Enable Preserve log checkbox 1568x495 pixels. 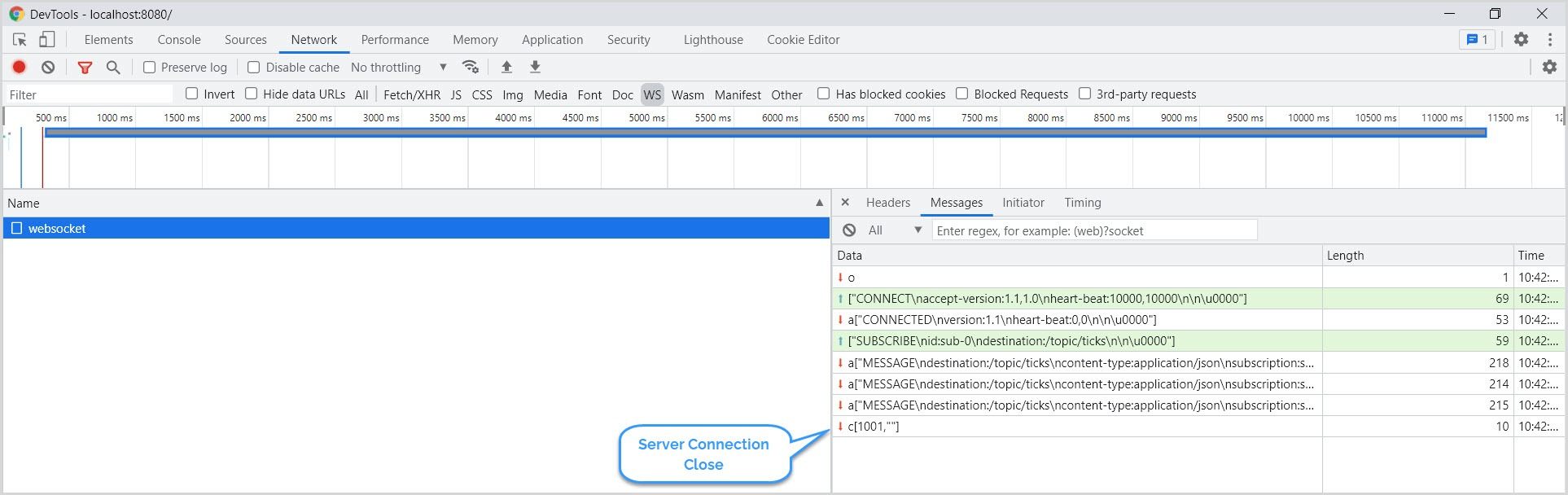[149, 68]
